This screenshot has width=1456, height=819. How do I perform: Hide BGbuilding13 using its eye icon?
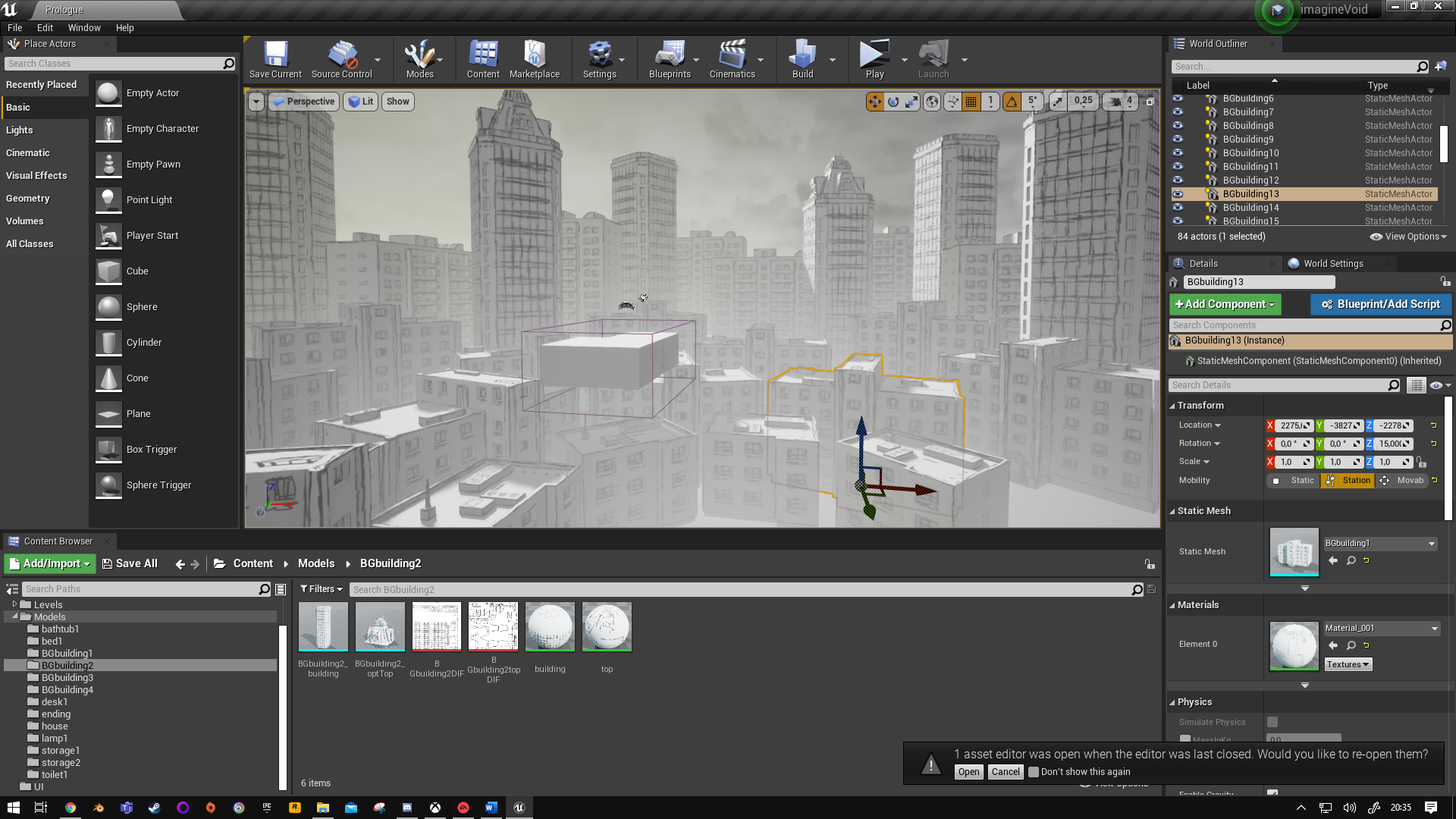pos(1178,194)
